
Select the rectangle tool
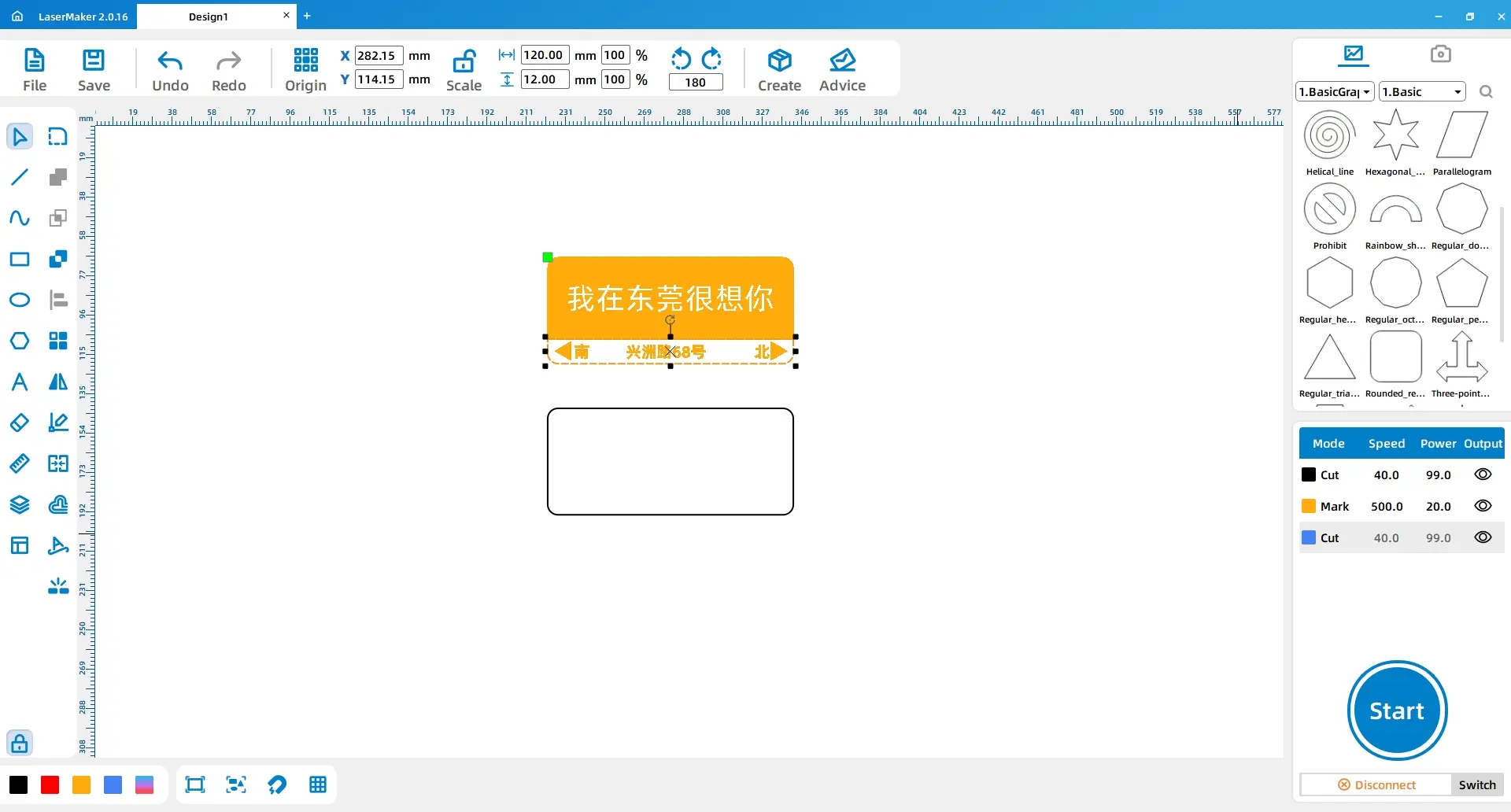coord(20,259)
